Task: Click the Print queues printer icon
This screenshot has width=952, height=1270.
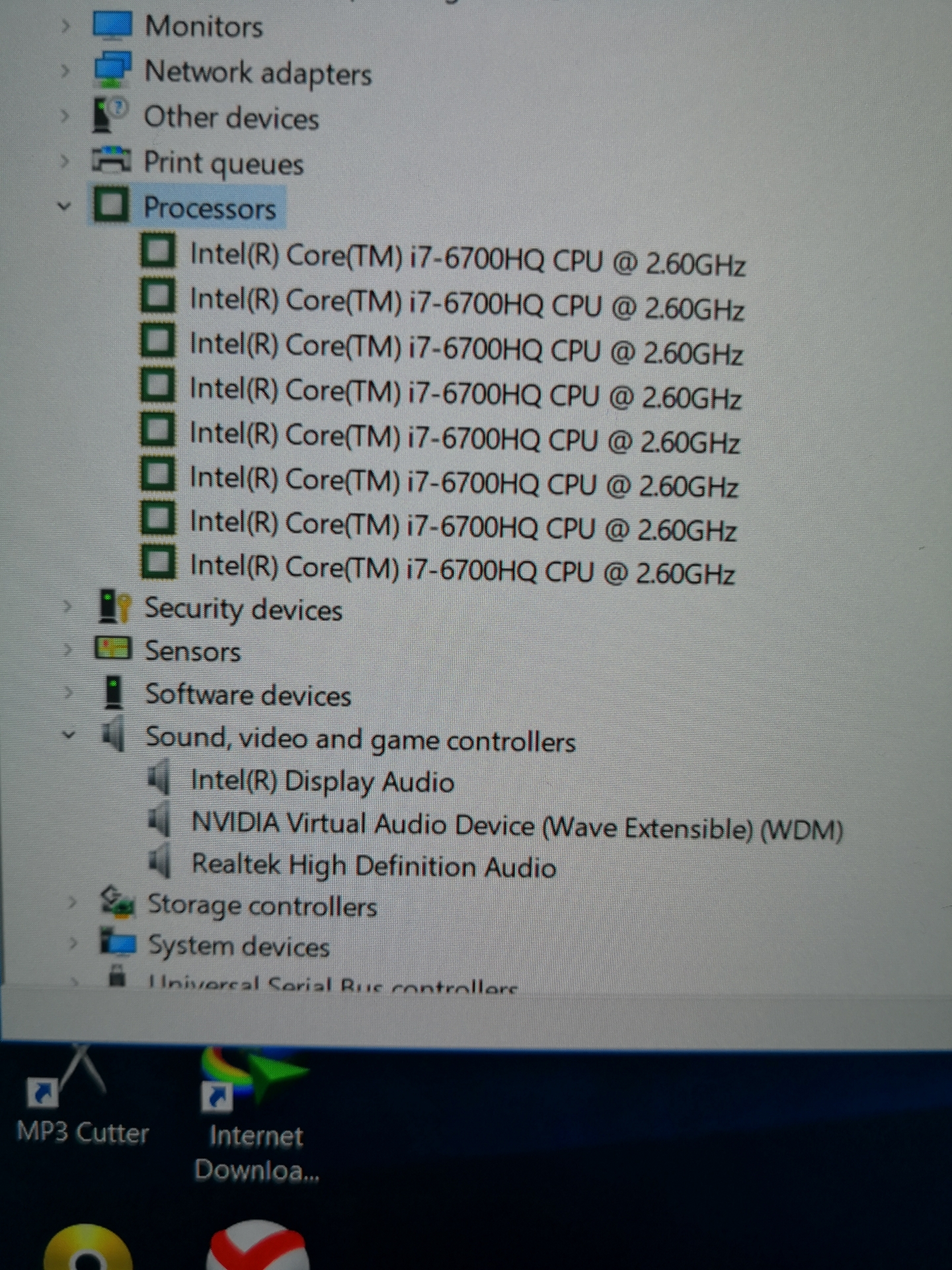Action: tap(111, 160)
